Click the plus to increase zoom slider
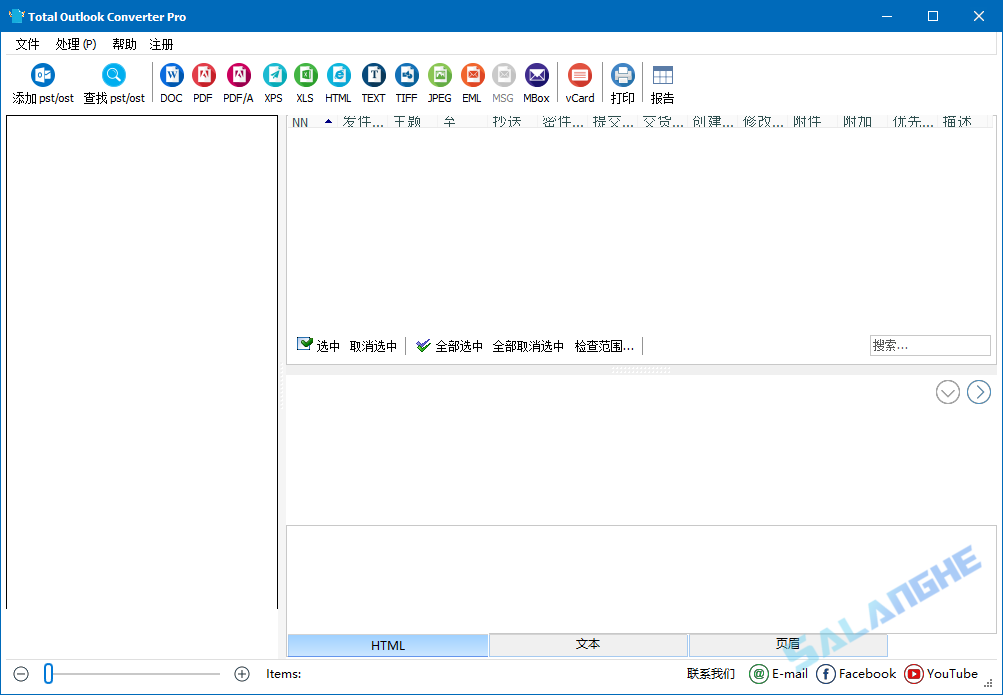The width and height of the screenshot is (1003, 695). coord(241,673)
